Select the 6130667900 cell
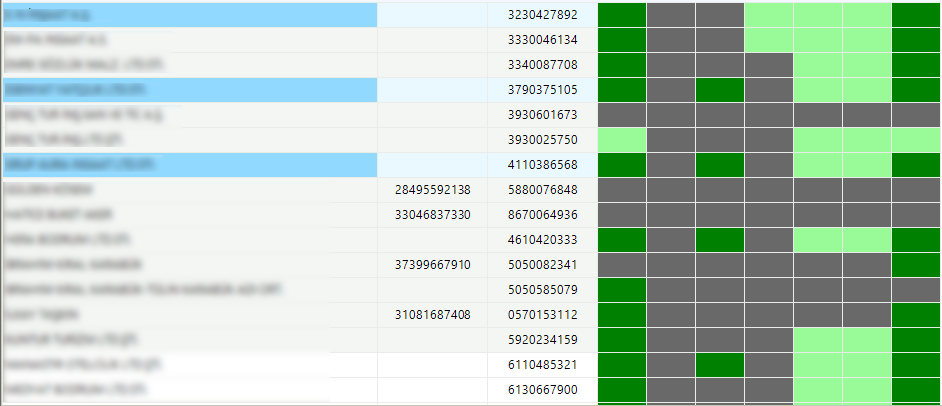This screenshot has width=942, height=406. pos(542,390)
